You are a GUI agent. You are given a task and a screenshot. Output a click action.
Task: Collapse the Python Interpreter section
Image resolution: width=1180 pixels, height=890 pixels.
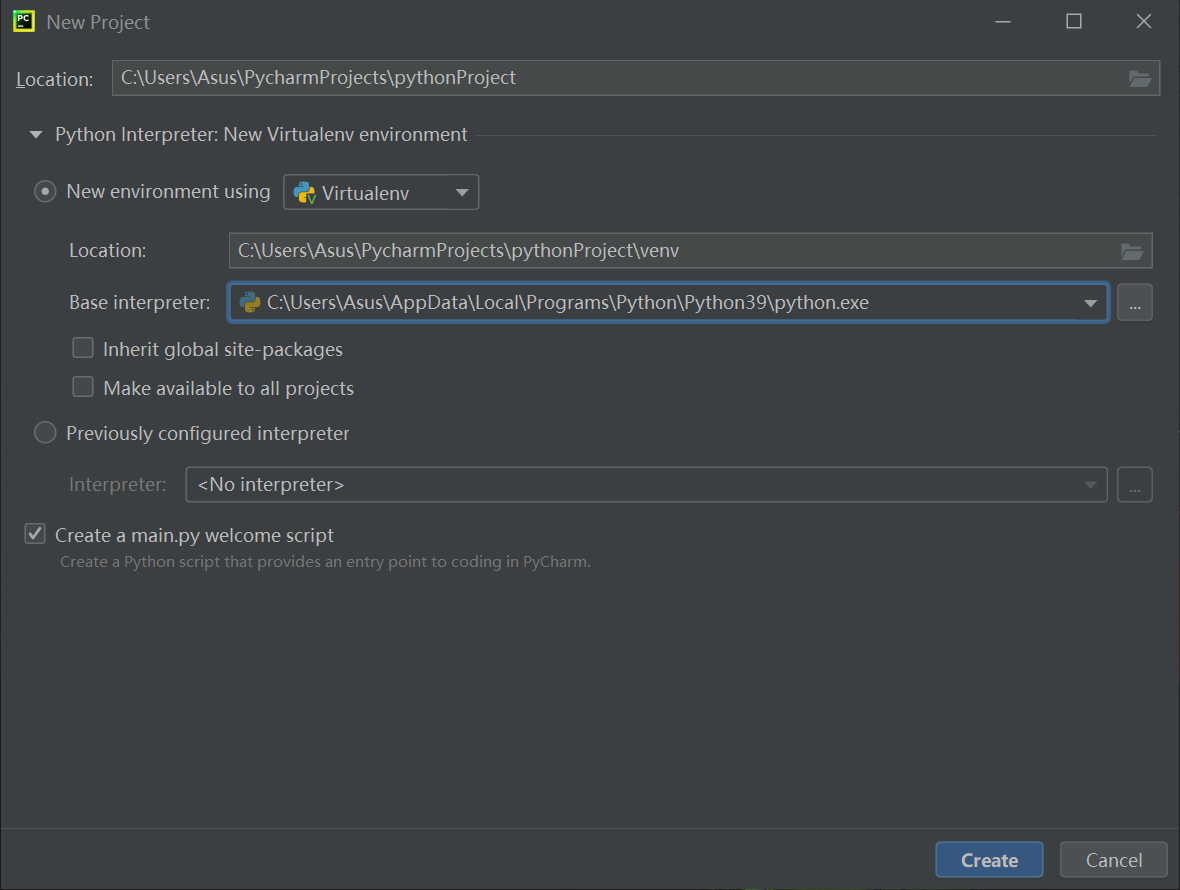36,134
